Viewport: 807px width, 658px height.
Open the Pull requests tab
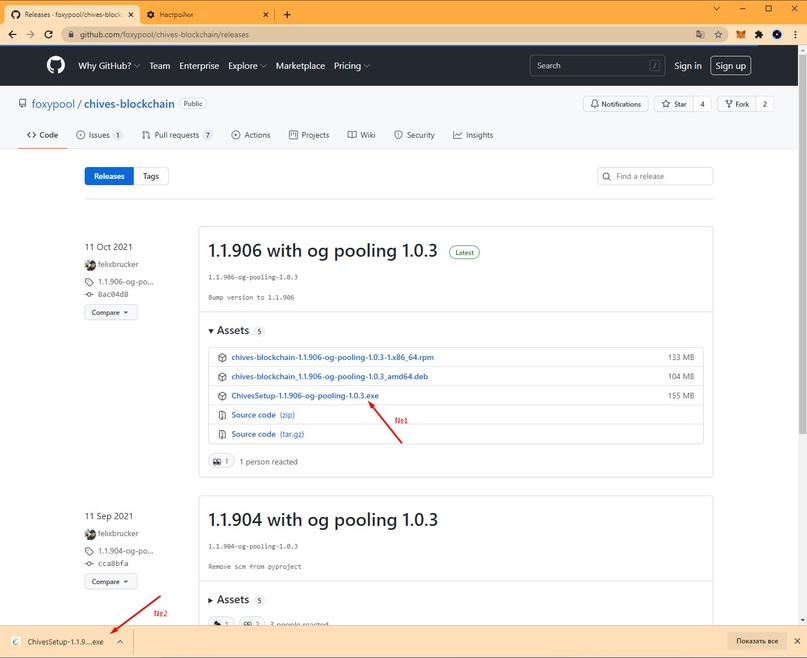pyautogui.click(x=177, y=135)
